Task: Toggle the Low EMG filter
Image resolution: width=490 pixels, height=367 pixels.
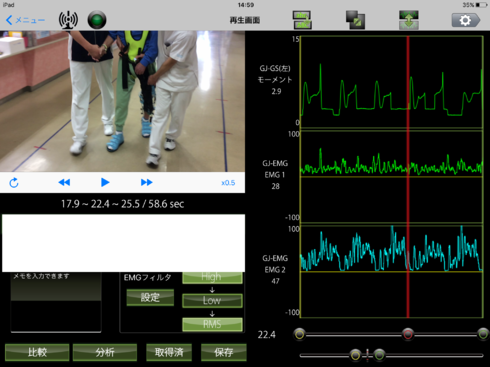Action: [212, 300]
